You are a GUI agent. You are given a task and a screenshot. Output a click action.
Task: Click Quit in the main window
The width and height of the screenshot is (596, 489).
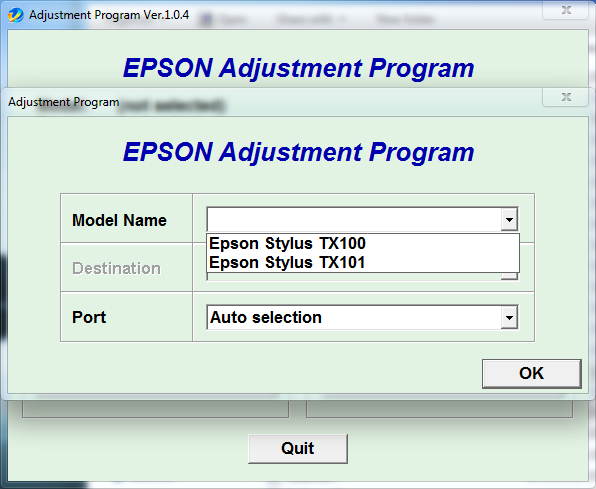tap(298, 448)
